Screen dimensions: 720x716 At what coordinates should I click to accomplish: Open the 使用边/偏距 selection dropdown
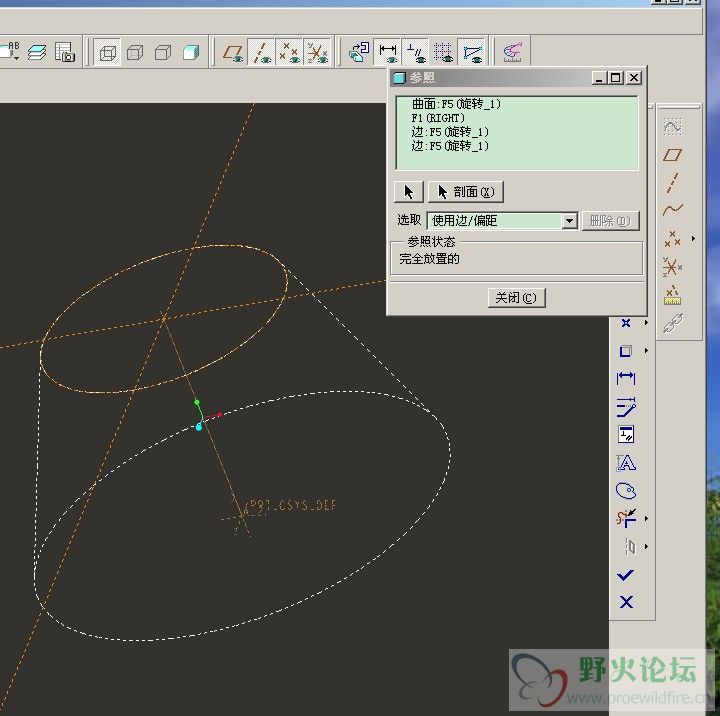click(x=569, y=220)
